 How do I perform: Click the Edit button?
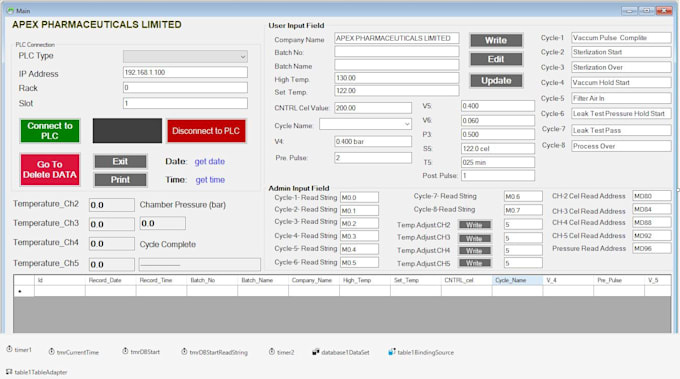[x=496, y=59]
